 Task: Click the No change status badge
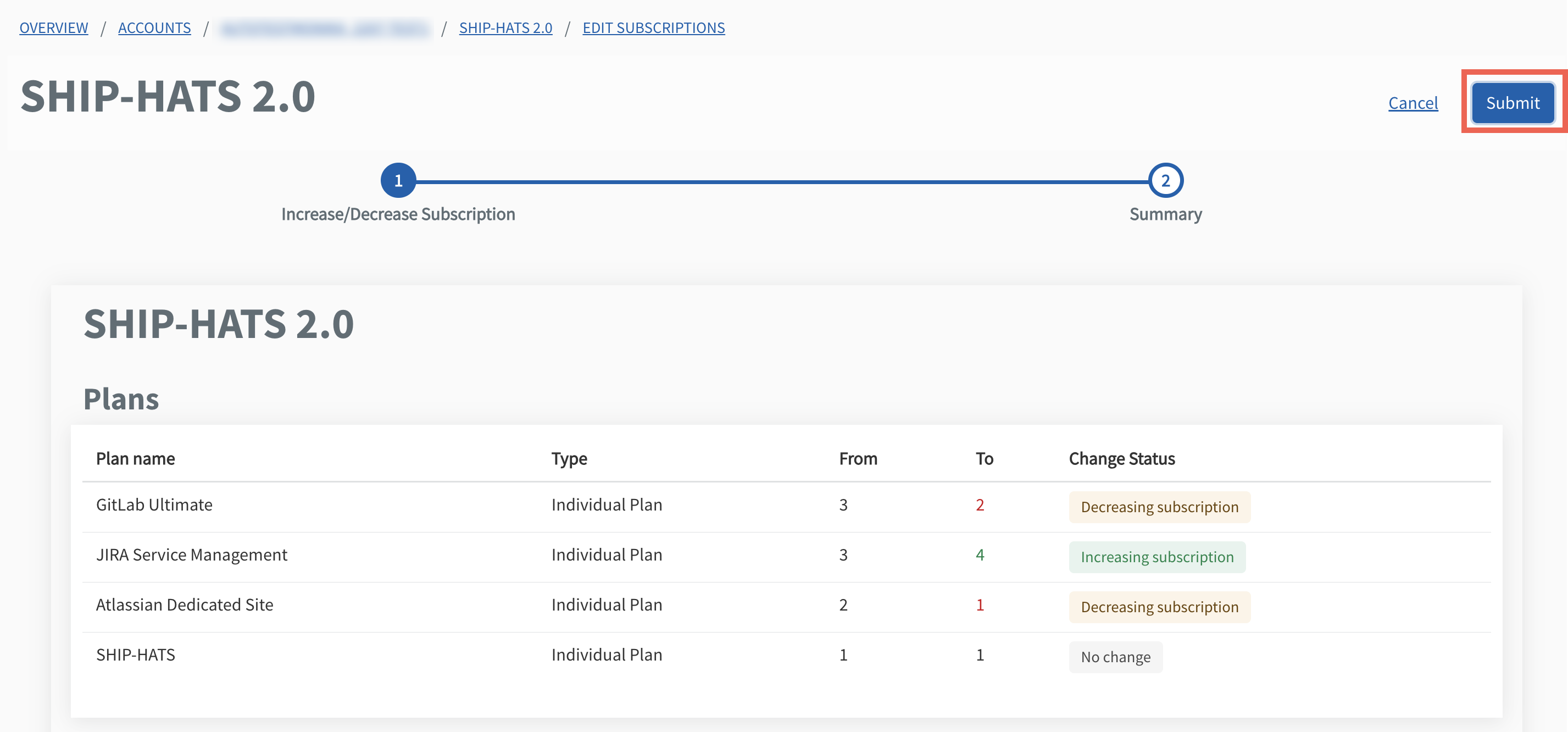(x=1115, y=657)
